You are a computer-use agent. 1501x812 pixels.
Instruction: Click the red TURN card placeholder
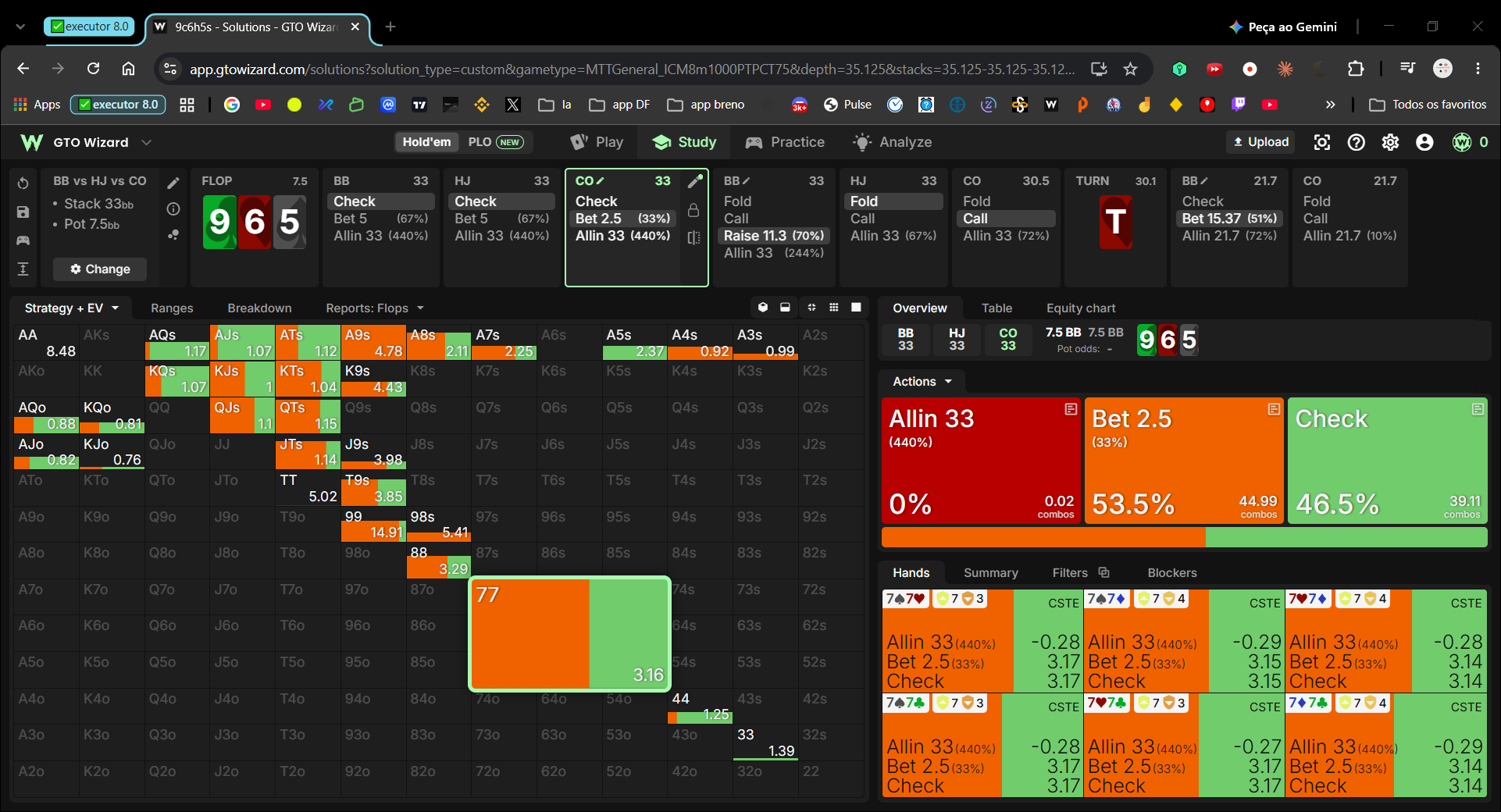1115,223
